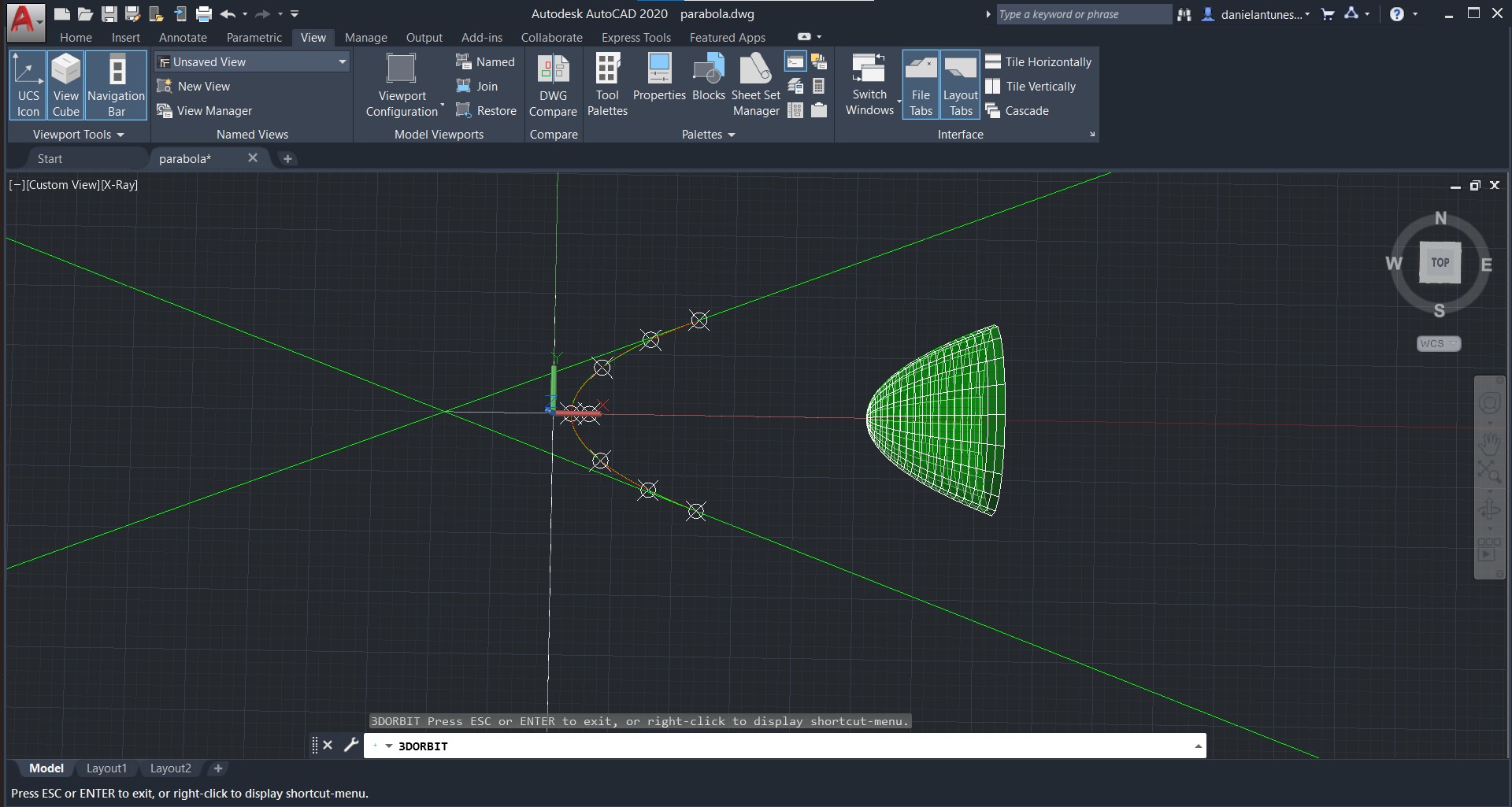Image resolution: width=1512 pixels, height=807 pixels.
Task: Expand the Palettes panel
Action: pos(709,135)
